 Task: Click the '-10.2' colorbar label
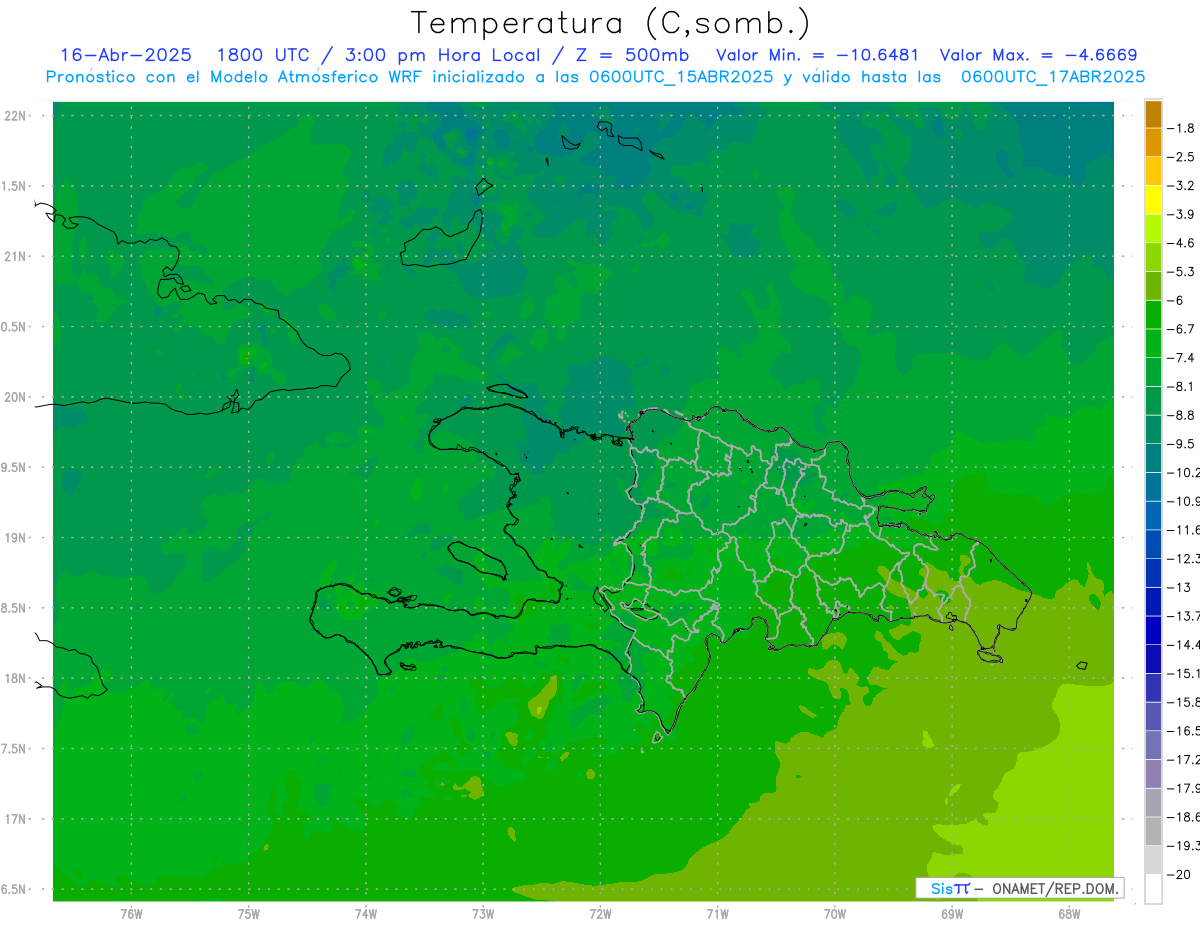[1184, 472]
